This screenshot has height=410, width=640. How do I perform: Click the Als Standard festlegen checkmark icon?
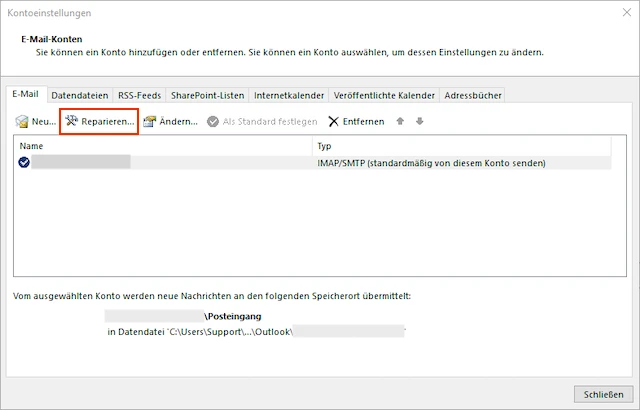pyautogui.click(x=213, y=121)
